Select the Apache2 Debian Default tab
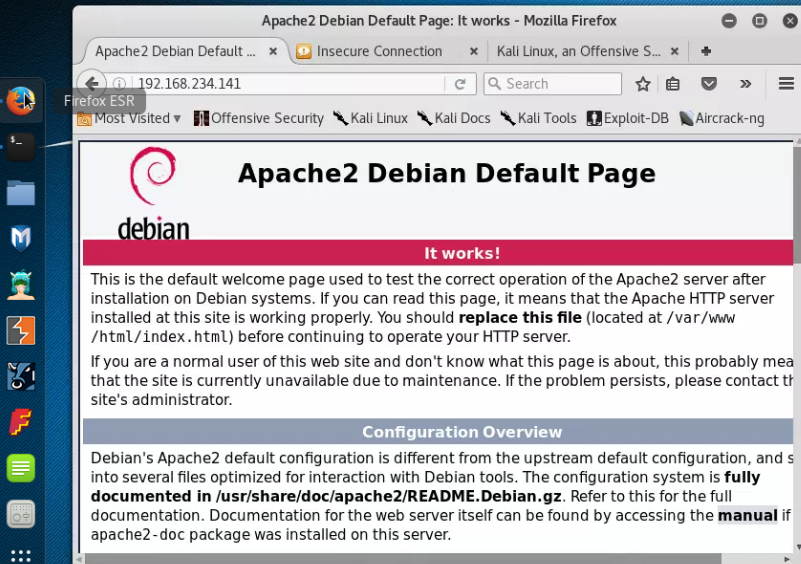 pyautogui.click(x=176, y=51)
